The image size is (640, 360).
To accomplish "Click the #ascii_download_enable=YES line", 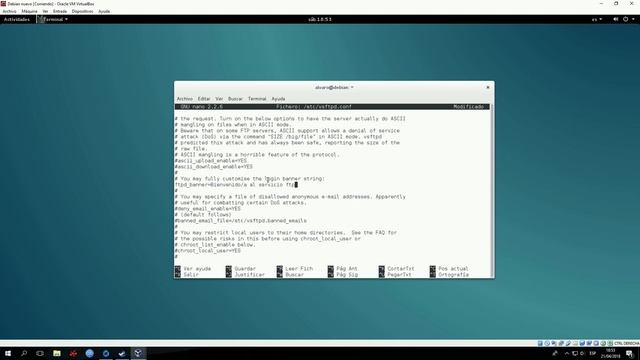I will [214, 167].
